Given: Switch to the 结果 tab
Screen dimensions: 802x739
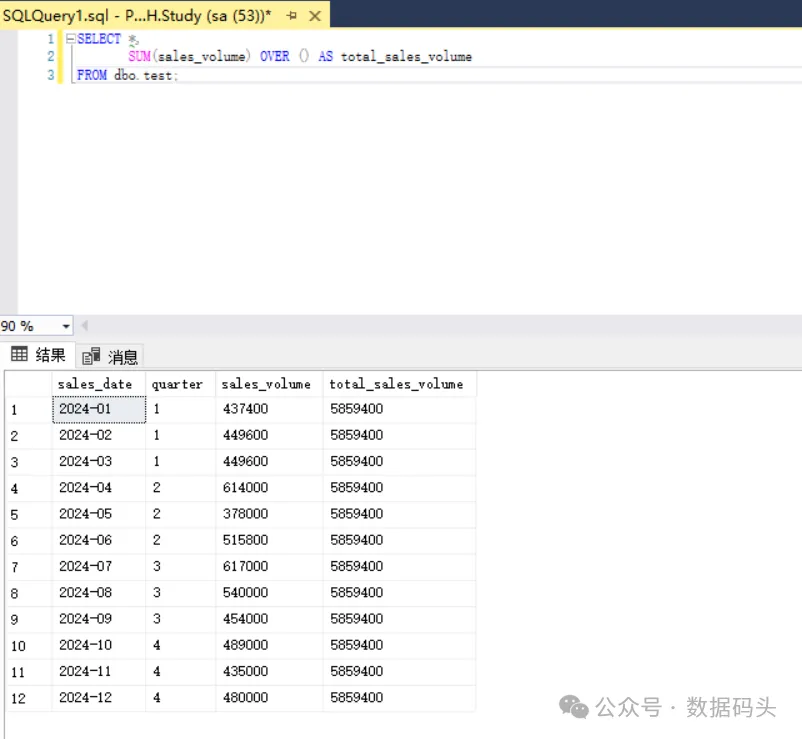Looking at the screenshot, I should [38, 354].
